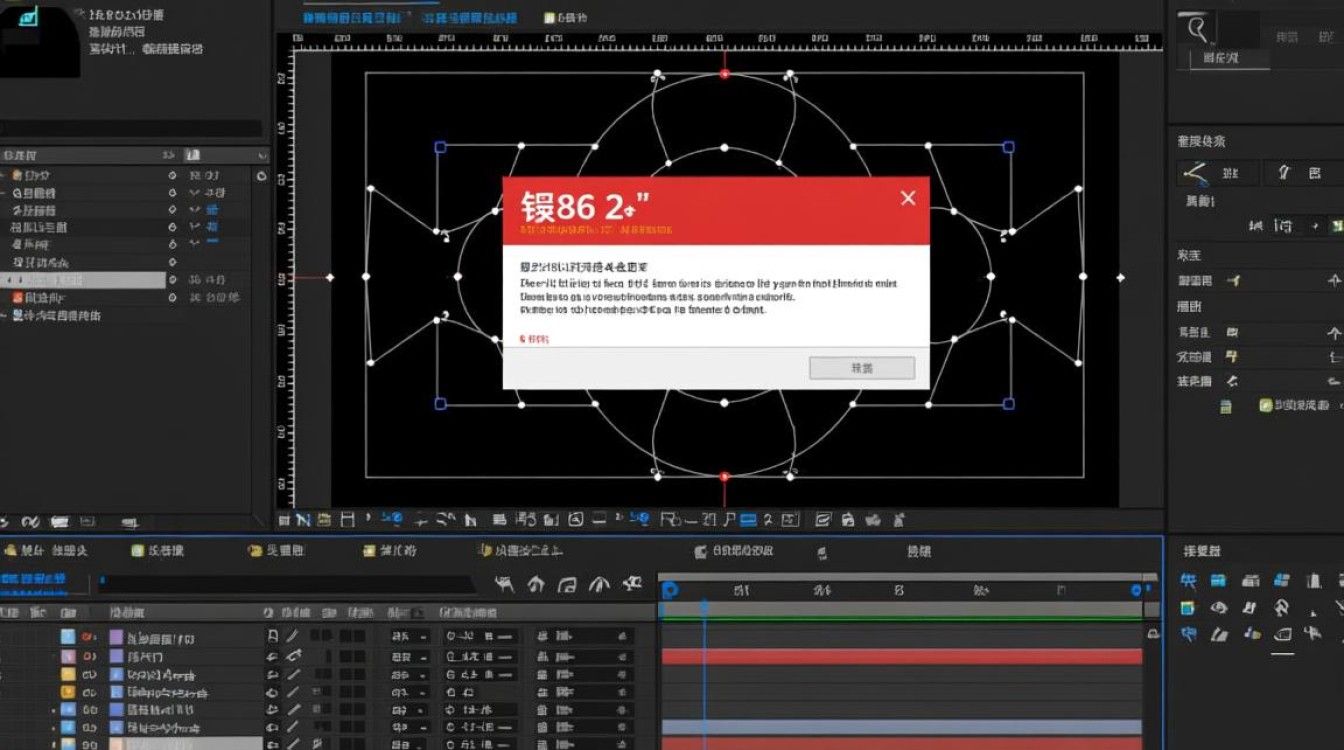
Task: Select the highlighted gray row in the project panel
Action: click(83, 280)
